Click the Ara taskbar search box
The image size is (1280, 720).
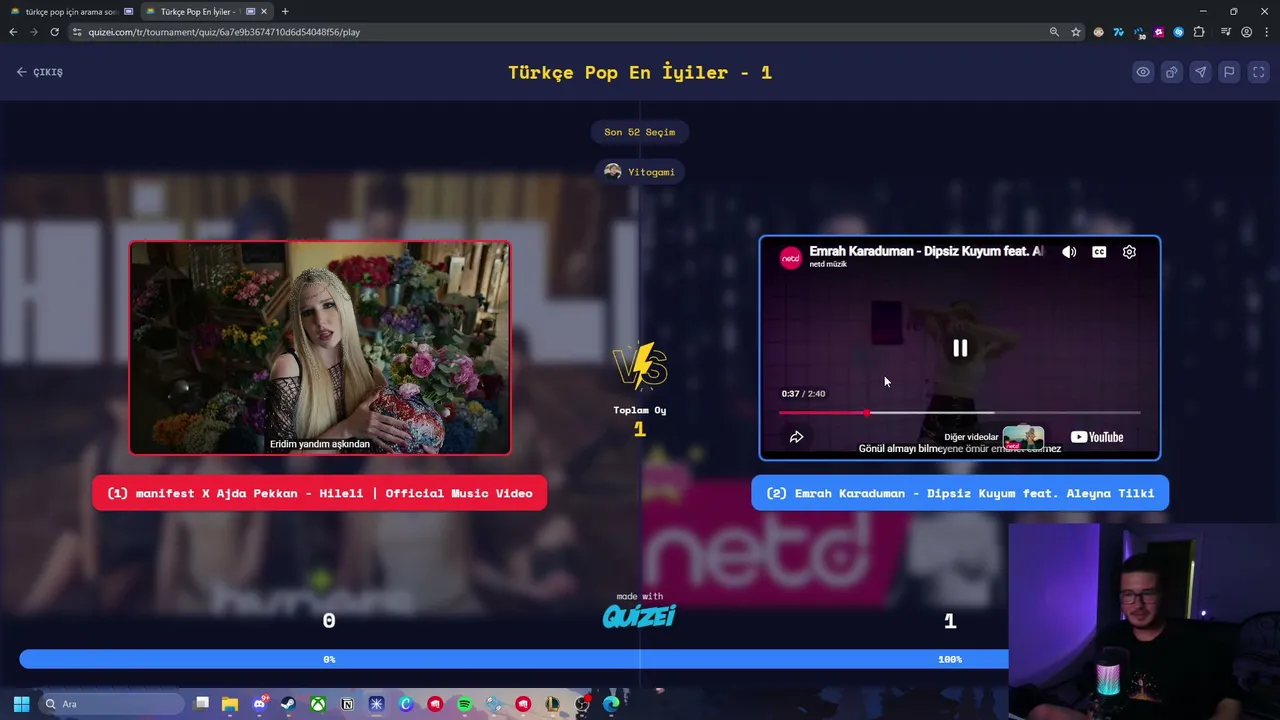112,704
